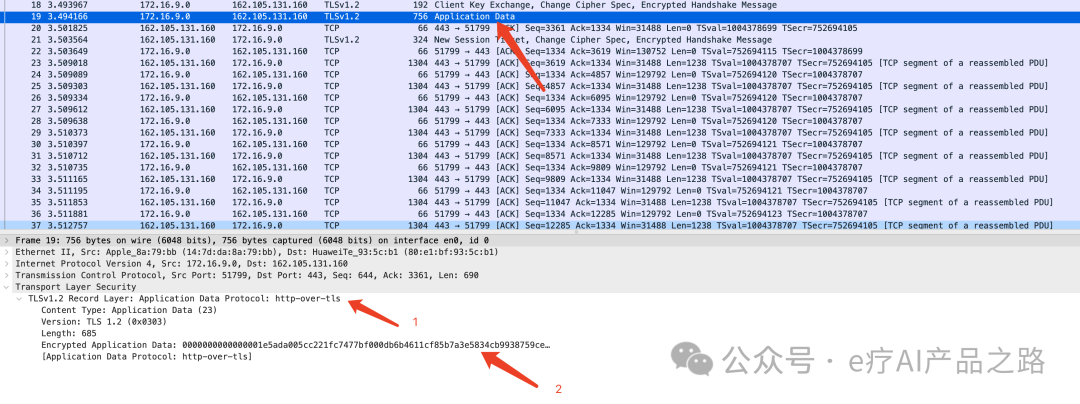1080x404 pixels.
Task: Select packet 30 in the packet list
Action: coord(400,144)
